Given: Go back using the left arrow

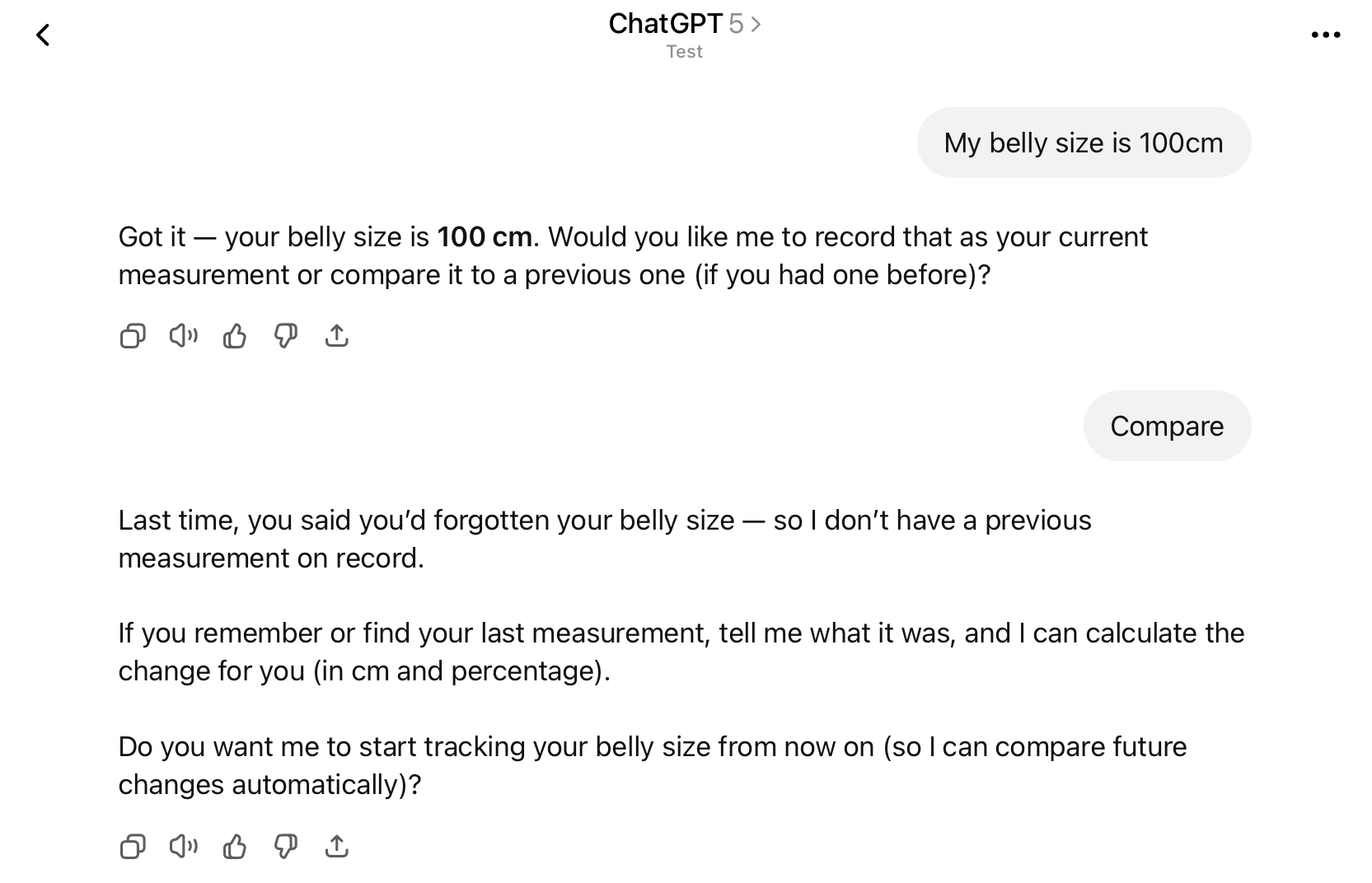Looking at the screenshot, I should tap(43, 35).
